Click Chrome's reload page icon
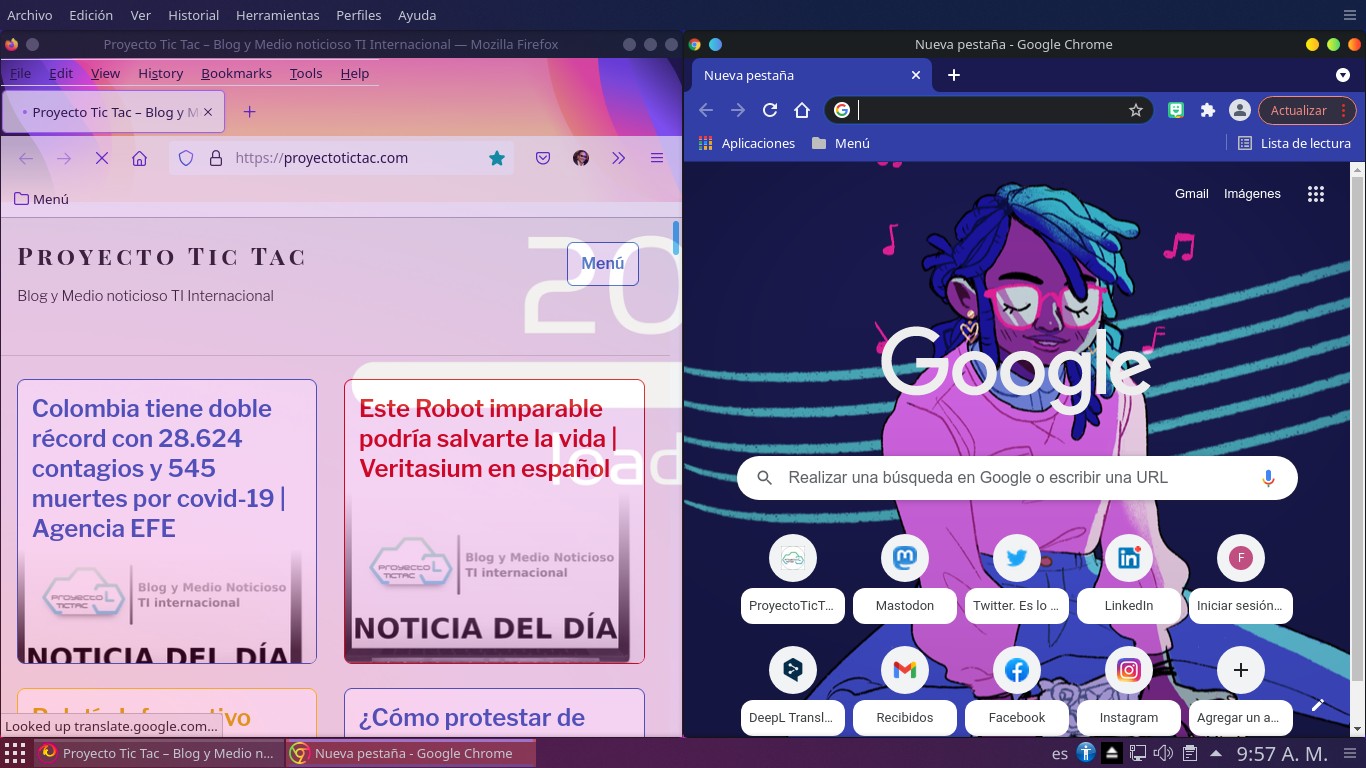 coord(770,111)
